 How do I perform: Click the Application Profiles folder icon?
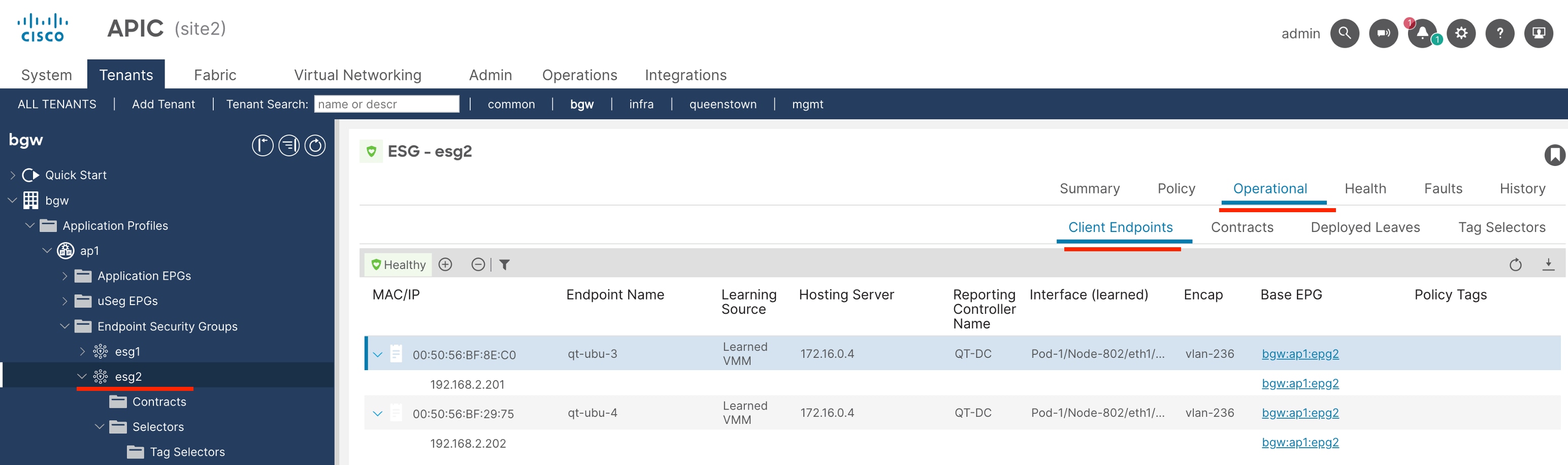pyautogui.click(x=48, y=226)
